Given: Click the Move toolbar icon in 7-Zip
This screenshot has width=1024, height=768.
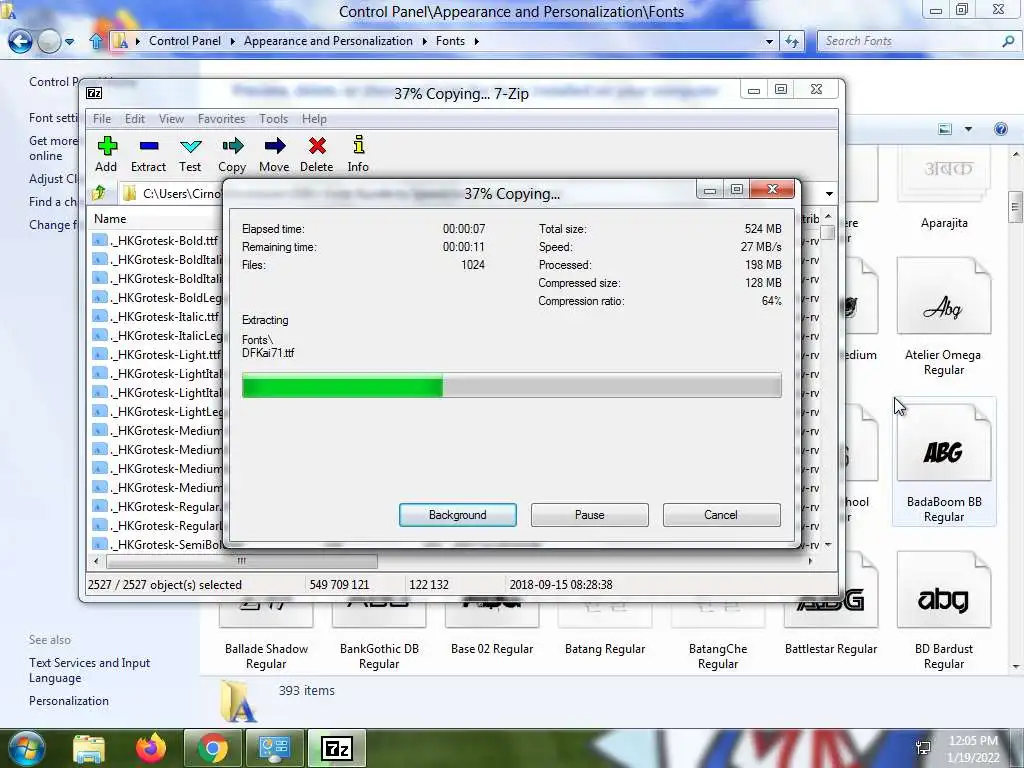Looking at the screenshot, I should [274, 154].
